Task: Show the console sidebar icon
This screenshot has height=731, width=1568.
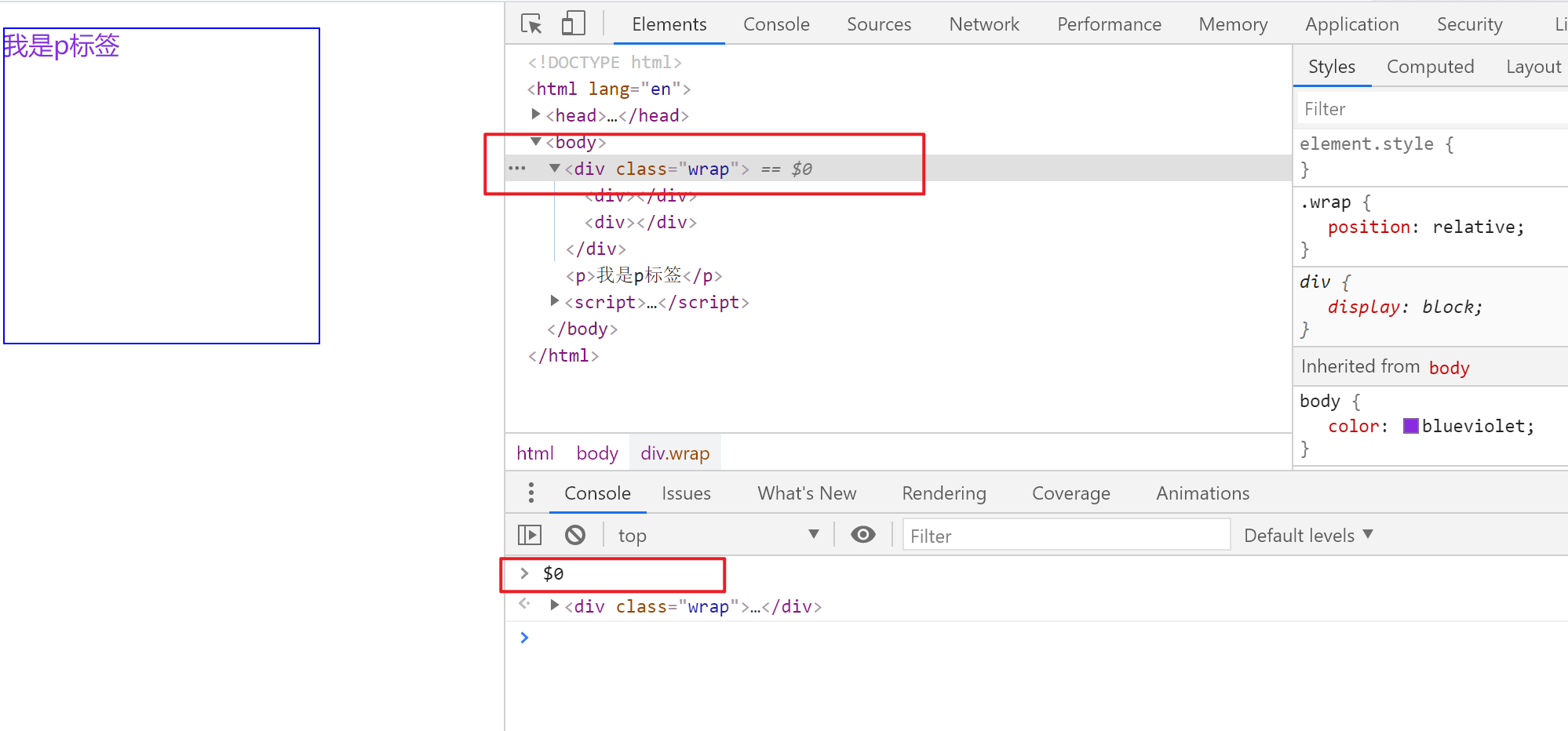Action: coord(530,535)
